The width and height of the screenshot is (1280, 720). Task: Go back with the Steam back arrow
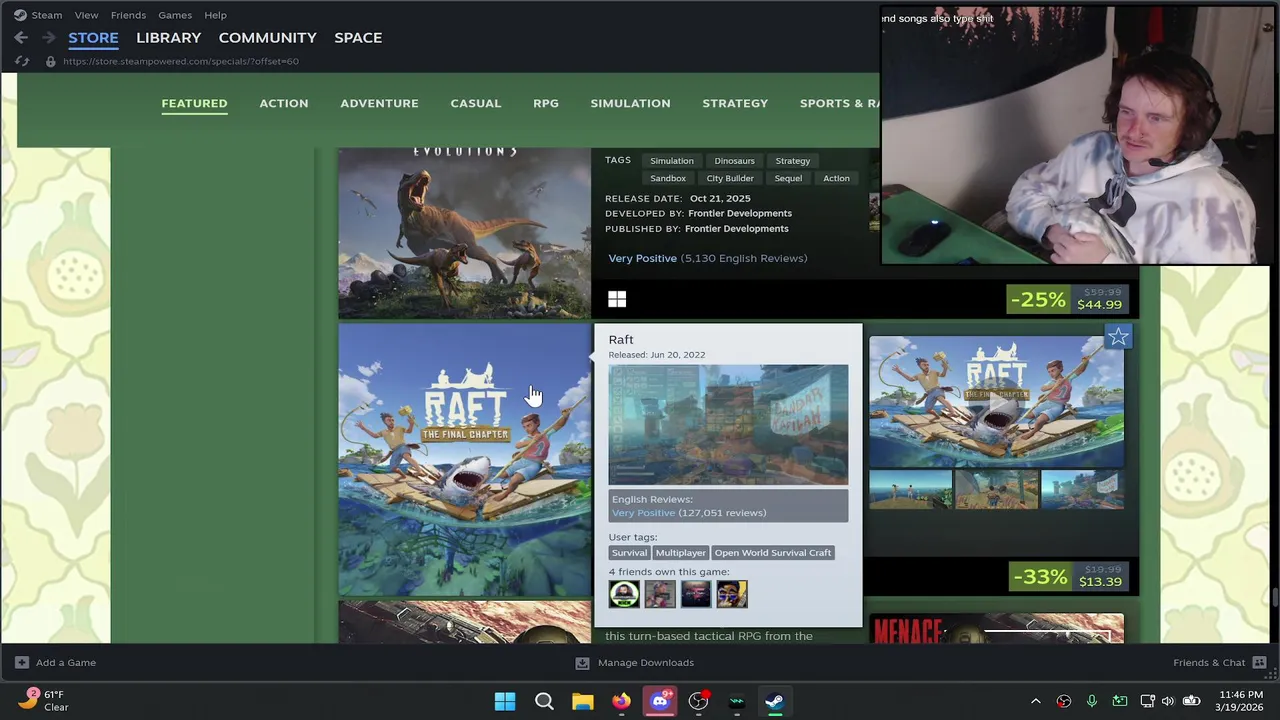tap(21, 37)
